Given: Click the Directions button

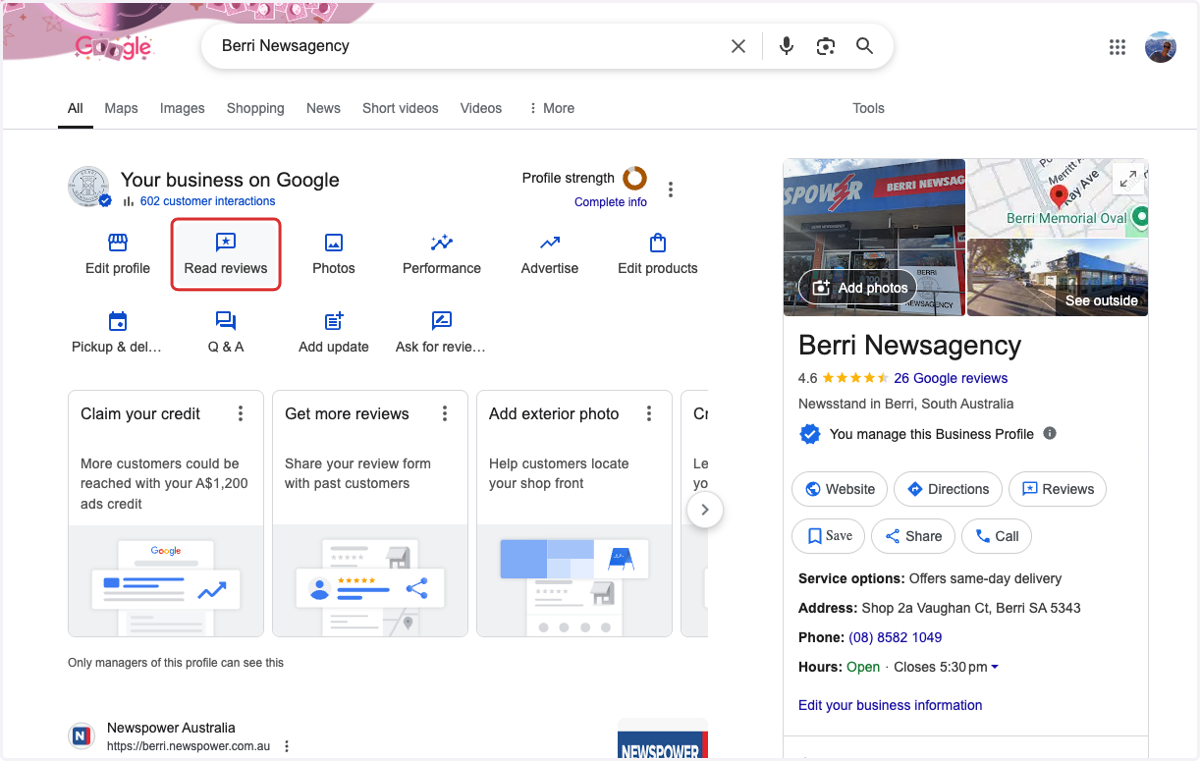Looking at the screenshot, I should 948,489.
